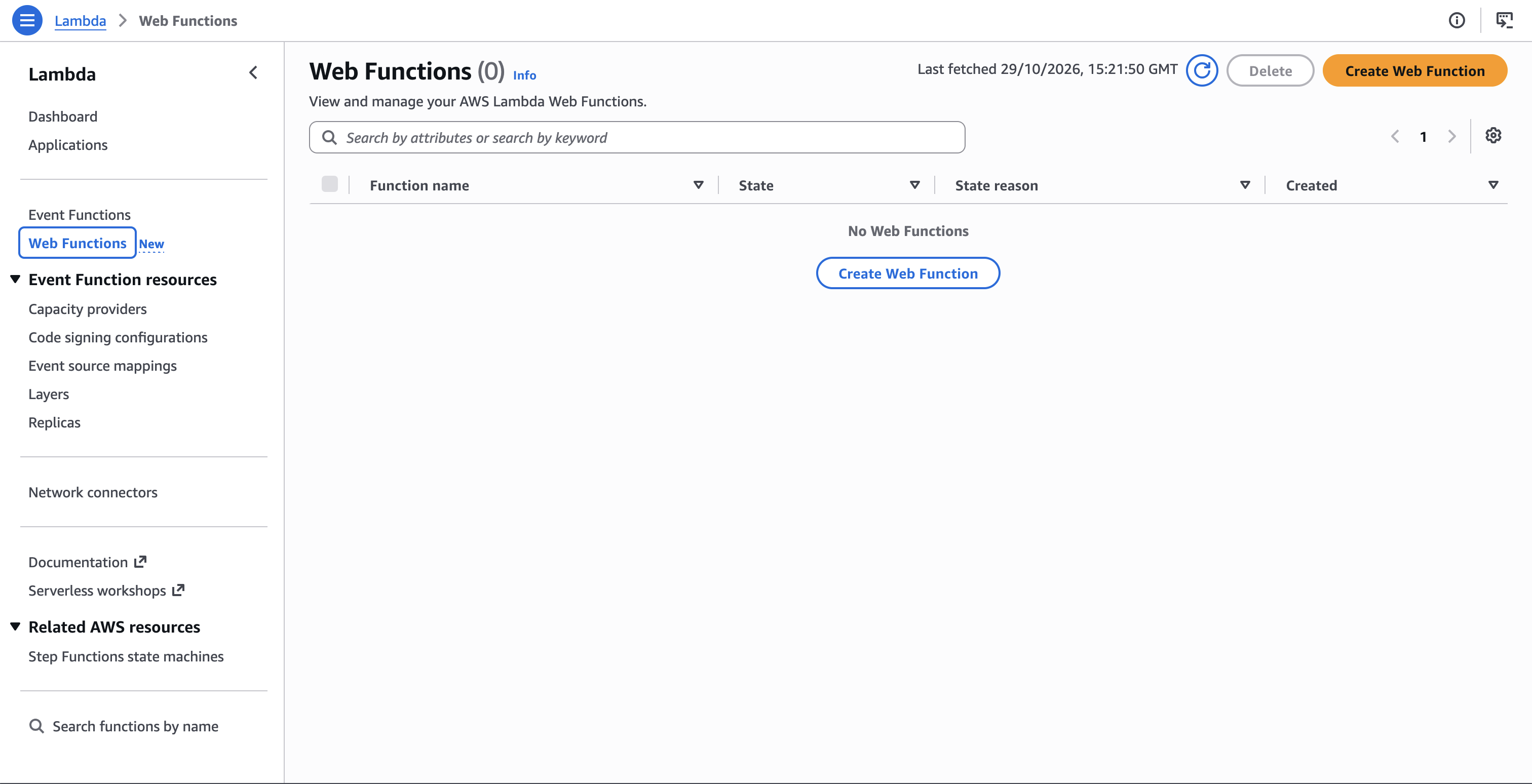Click the Documentation external link icon
This screenshot has height=784, width=1532.
point(140,562)
